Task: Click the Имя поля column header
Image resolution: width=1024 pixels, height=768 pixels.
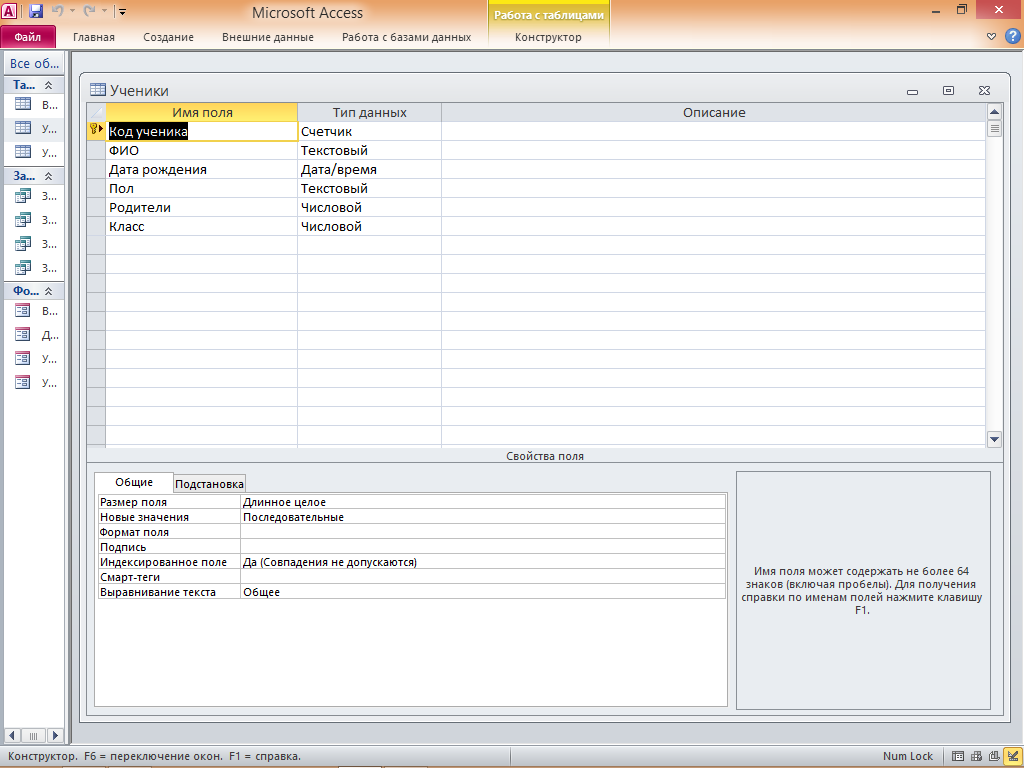Action: [202, 112]
